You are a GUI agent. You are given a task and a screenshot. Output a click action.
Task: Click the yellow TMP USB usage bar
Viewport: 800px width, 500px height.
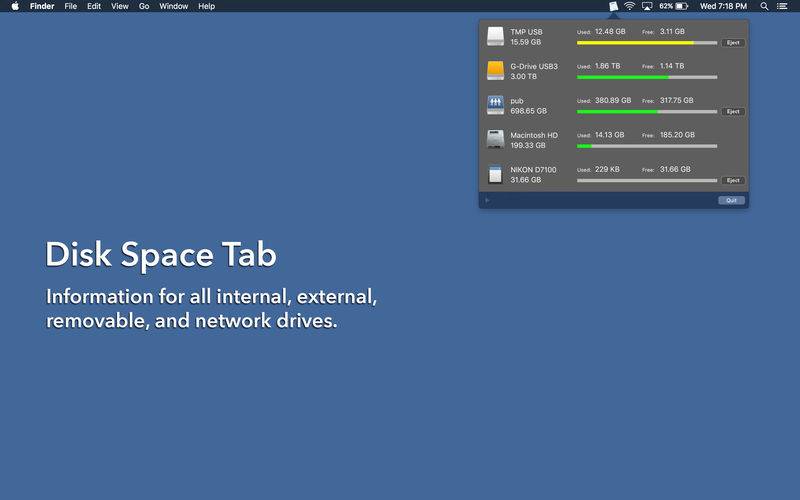pyautogui.click(x=647, y=43)
